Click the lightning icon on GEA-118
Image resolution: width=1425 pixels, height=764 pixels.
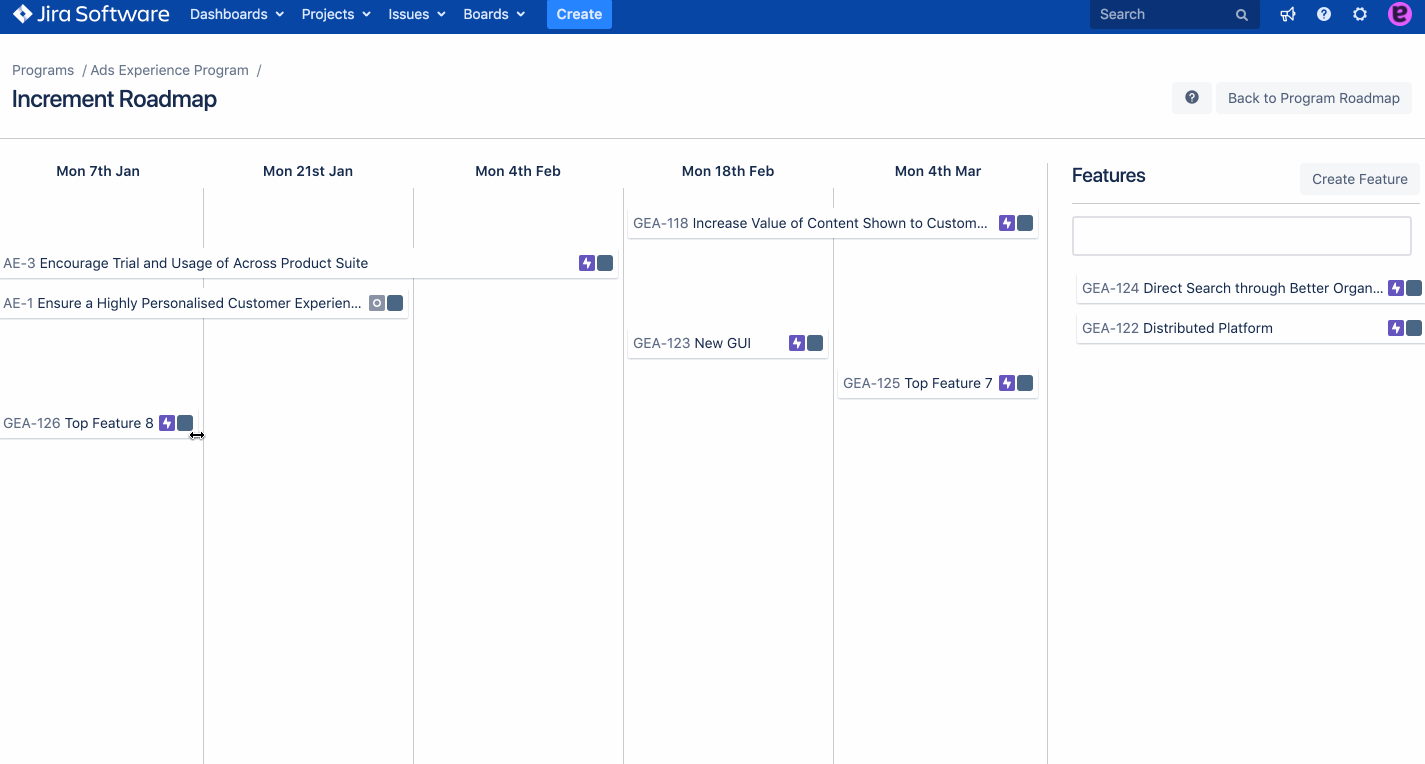click(1007, 223)
